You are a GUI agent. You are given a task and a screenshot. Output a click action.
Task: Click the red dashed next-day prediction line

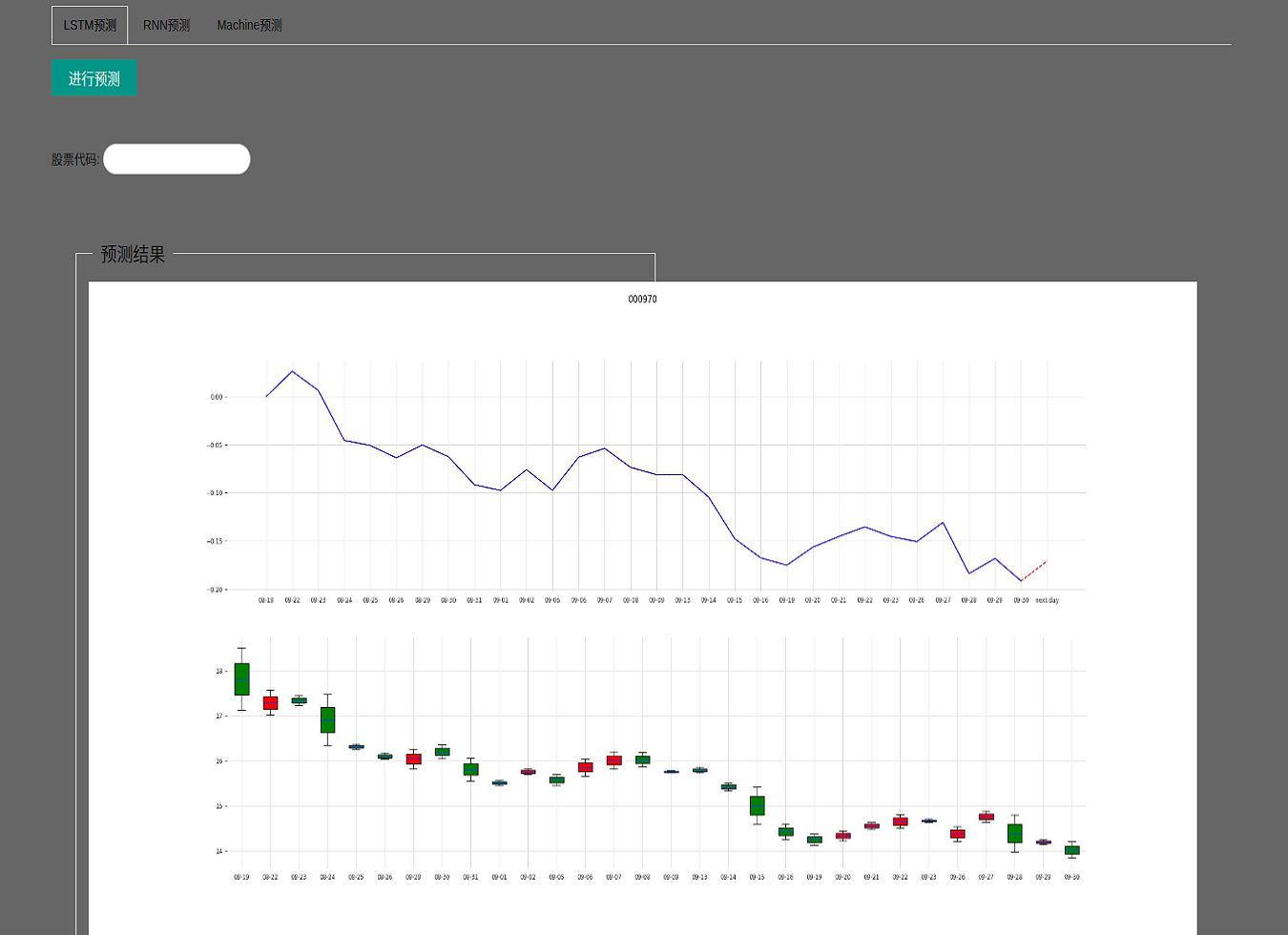(x=1034, y=571)
